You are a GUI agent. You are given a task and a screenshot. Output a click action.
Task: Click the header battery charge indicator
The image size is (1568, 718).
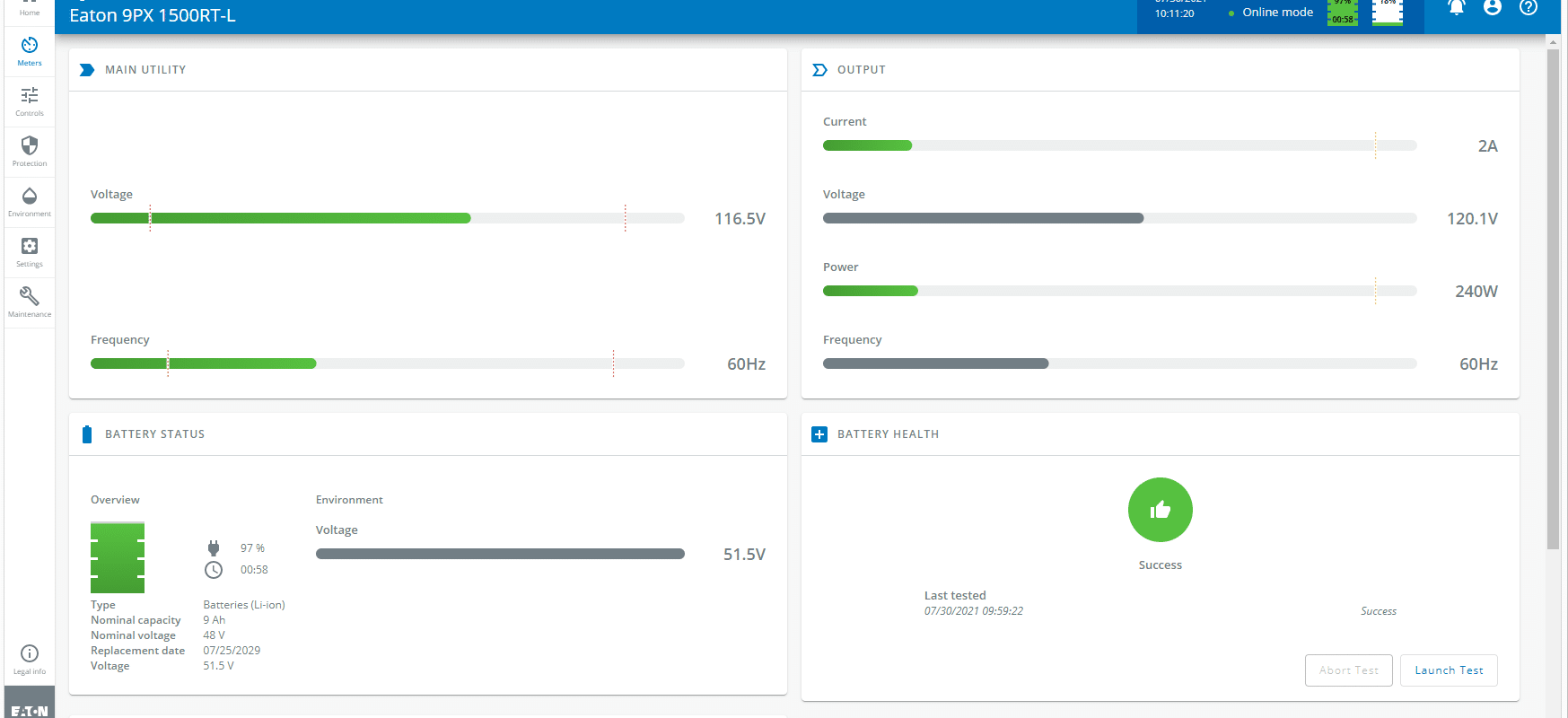[1343, 13]
